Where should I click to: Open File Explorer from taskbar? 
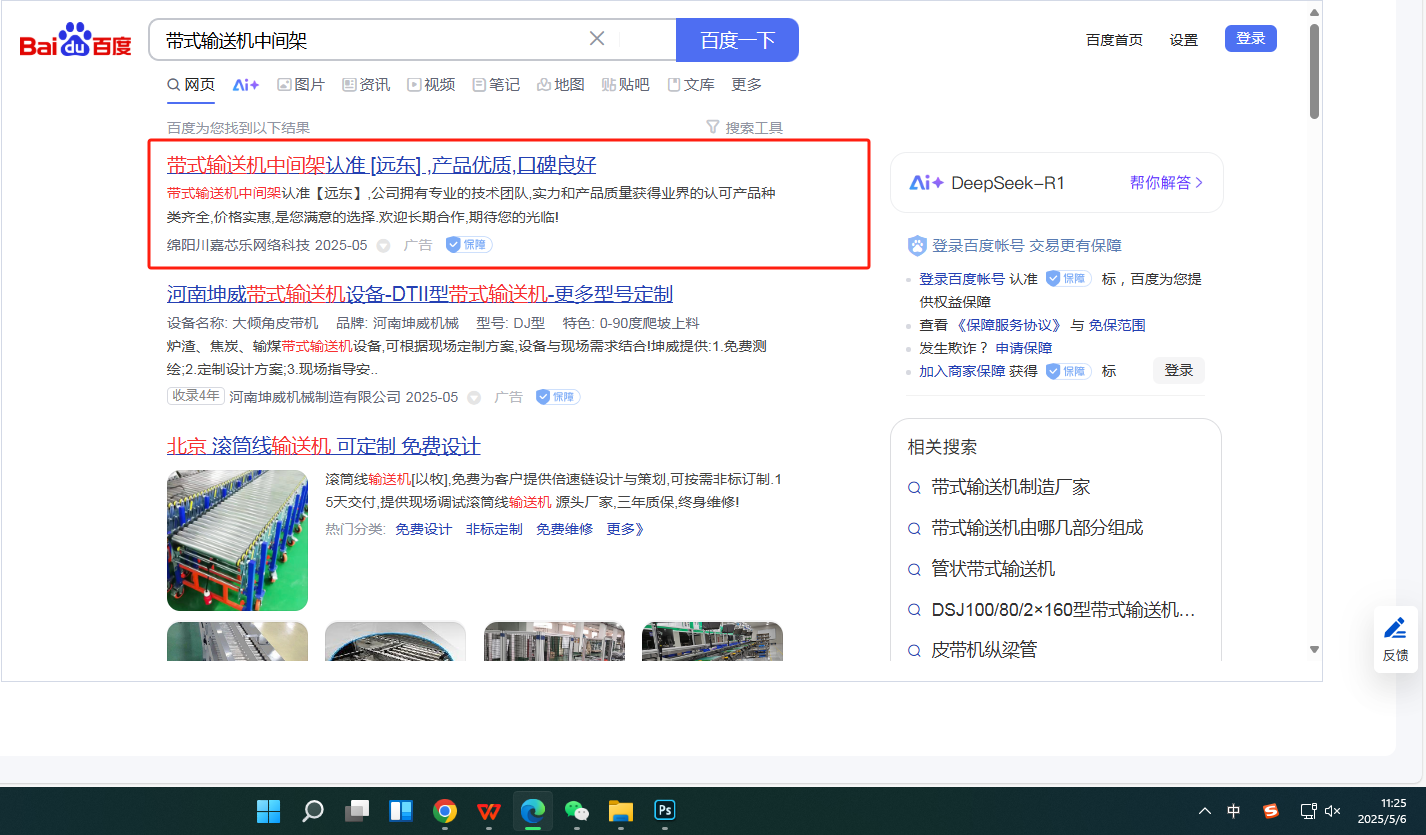coord(621,810)
